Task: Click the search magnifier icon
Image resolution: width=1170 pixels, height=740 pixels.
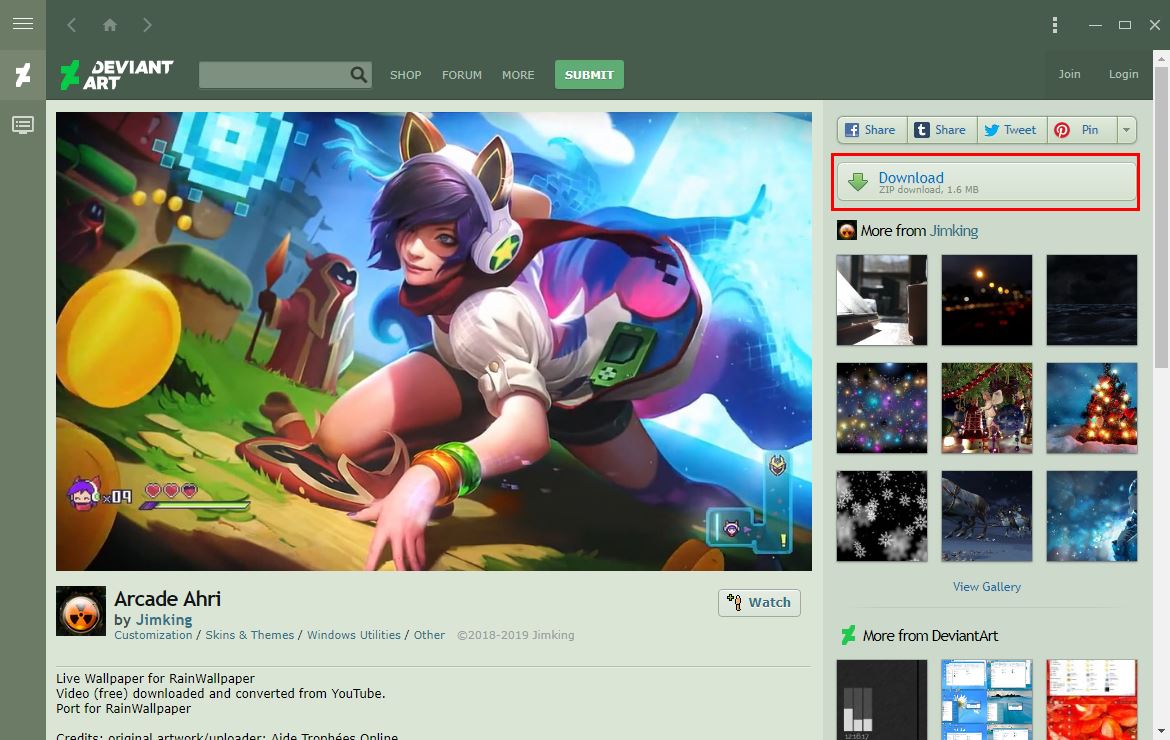Action: point(359,75)
